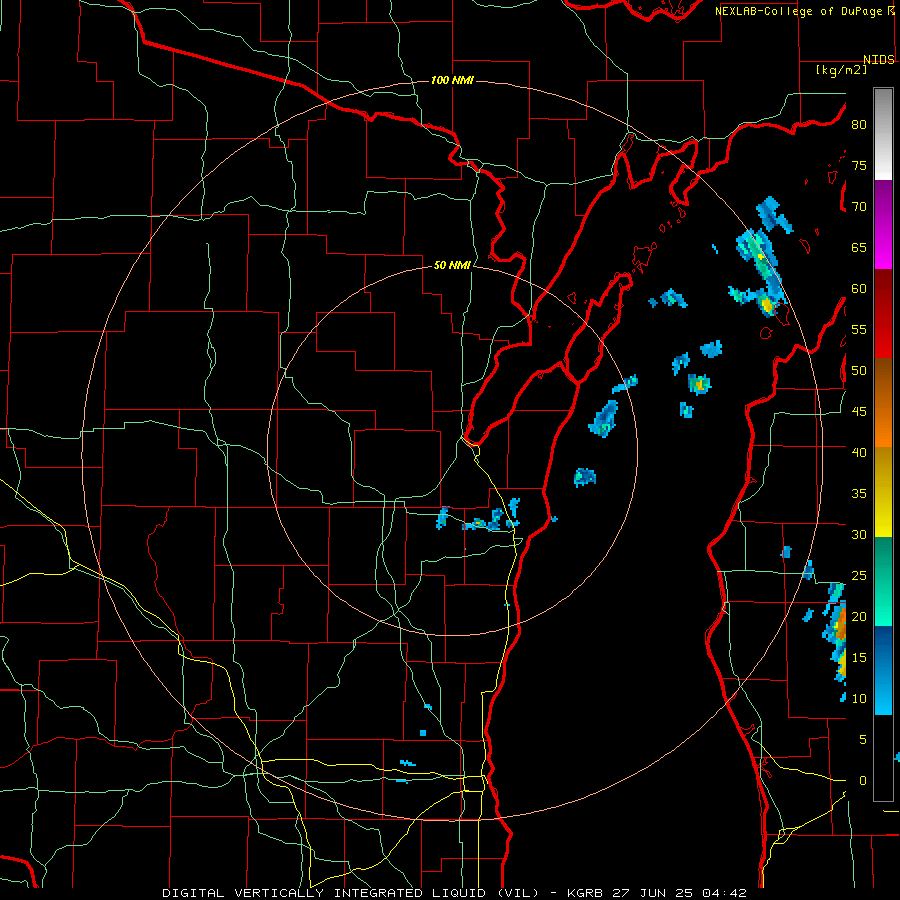Click the 30 value on the color scale
900x900 pixels.
coord(859,534)
